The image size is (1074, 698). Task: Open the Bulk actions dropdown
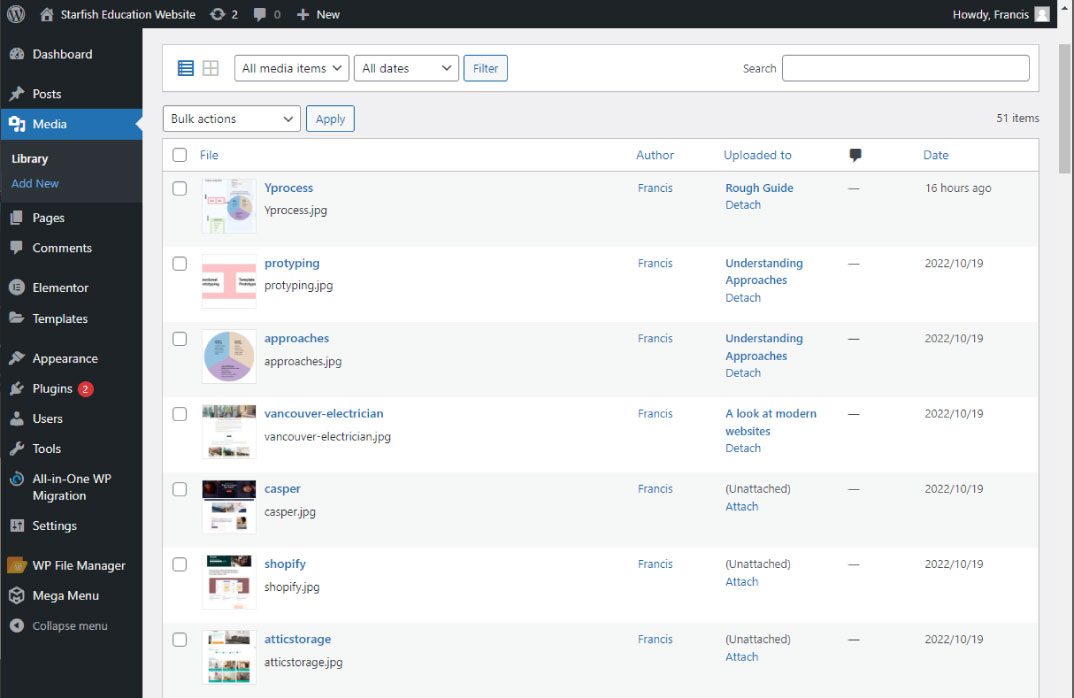[x=231, y=119]
